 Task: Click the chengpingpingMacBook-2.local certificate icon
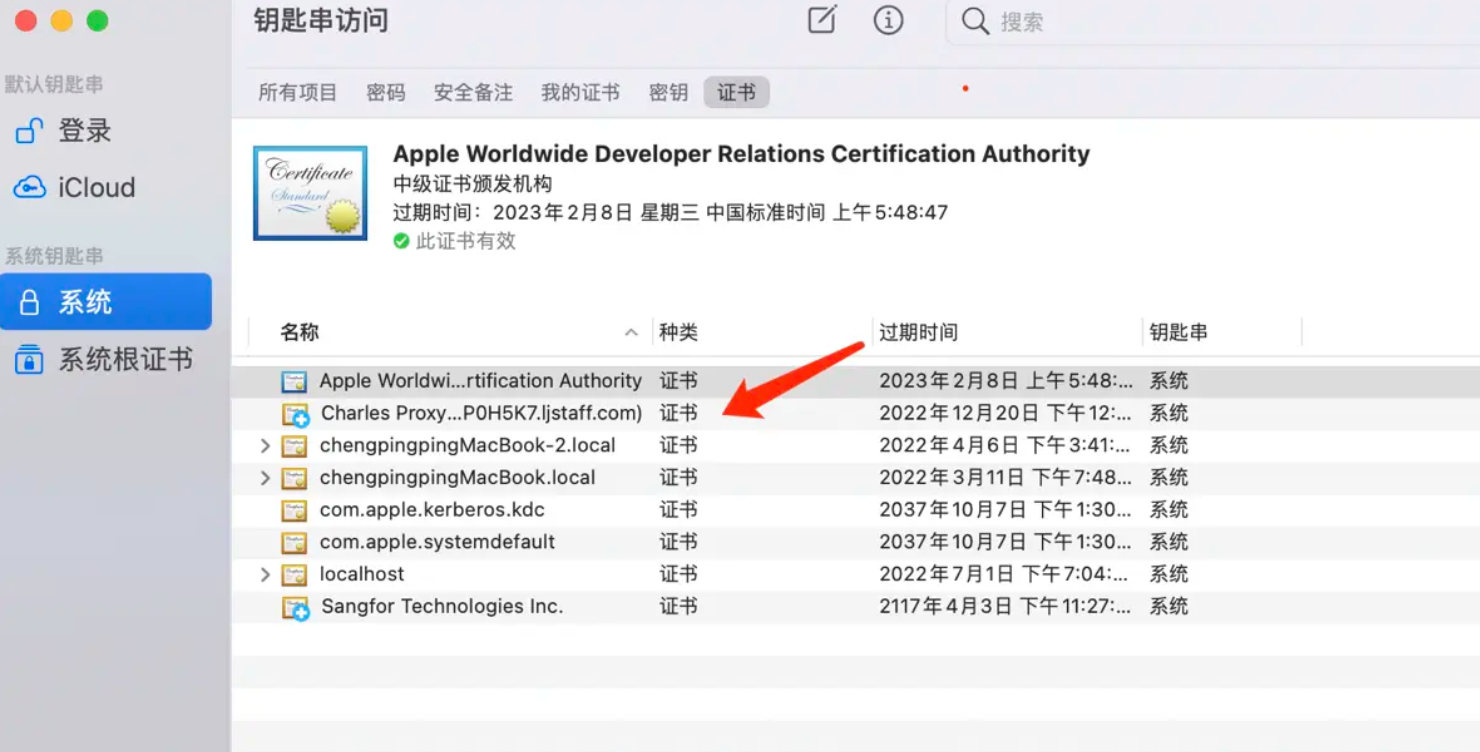[x=294, y=446]
